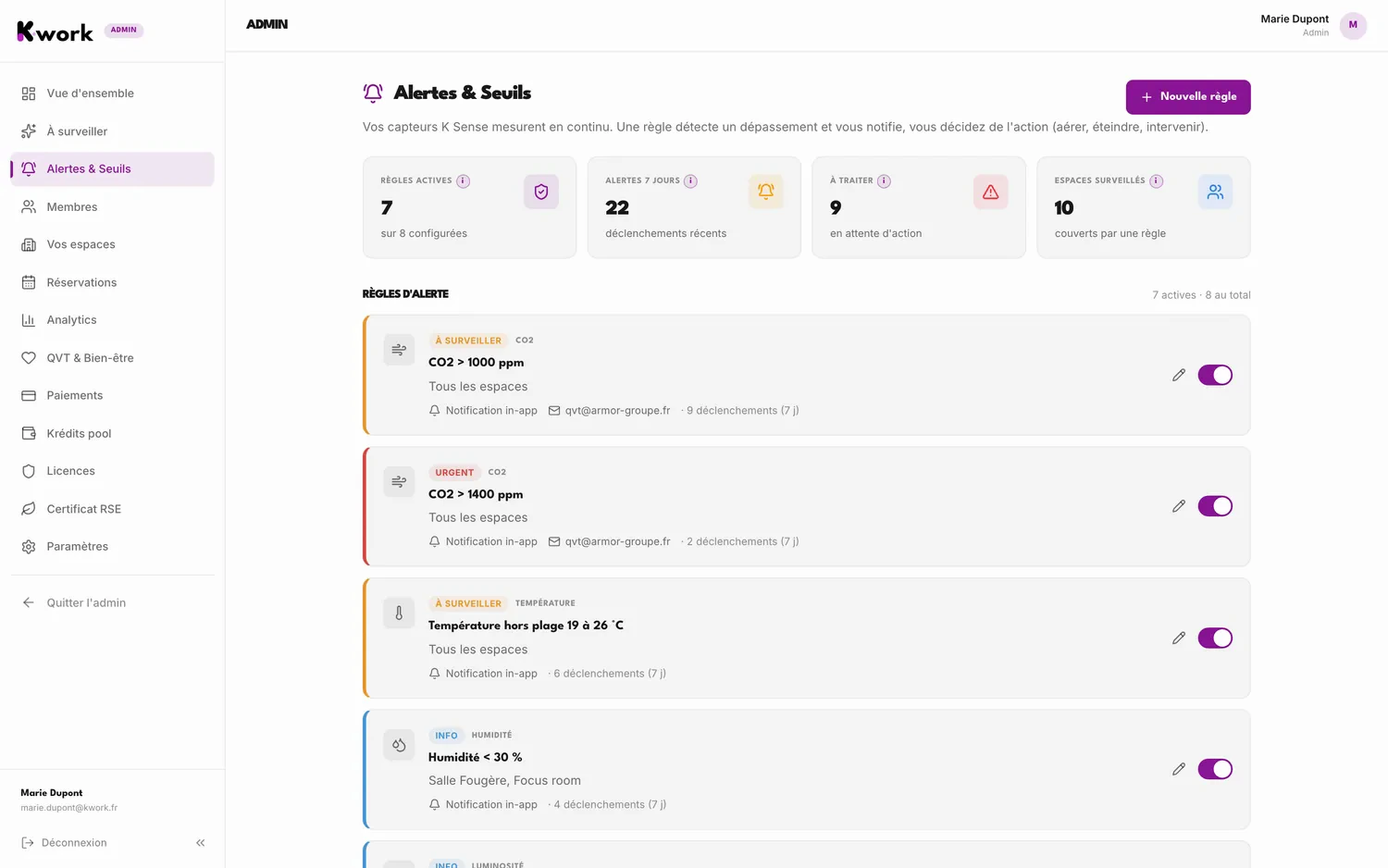Screen dimensions: 1388x868
Task: Click the Paramètres gear icon
Action: [x=29, y=547]
